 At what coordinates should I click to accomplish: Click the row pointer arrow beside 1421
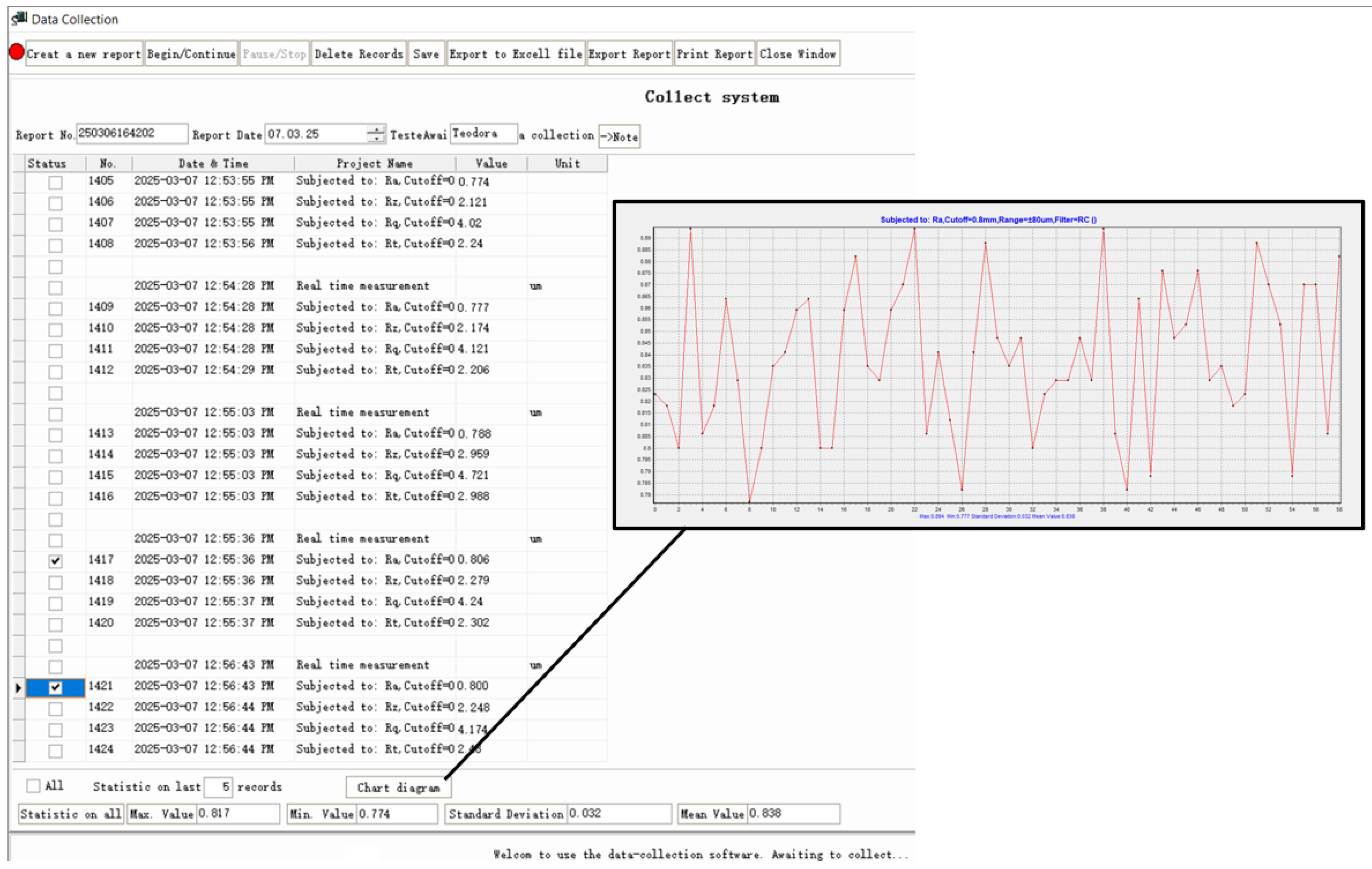18,688
